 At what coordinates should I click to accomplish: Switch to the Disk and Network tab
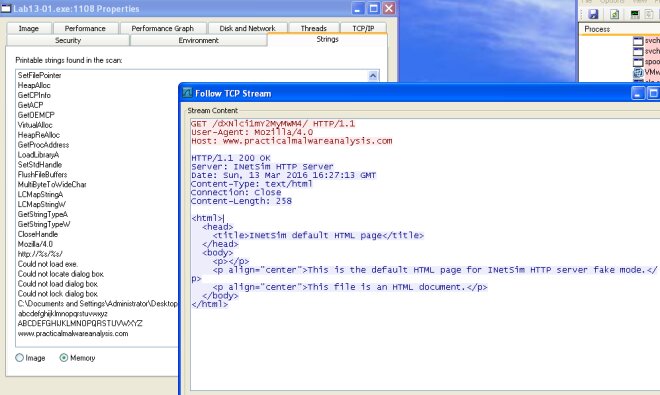(x=248, y=28)
